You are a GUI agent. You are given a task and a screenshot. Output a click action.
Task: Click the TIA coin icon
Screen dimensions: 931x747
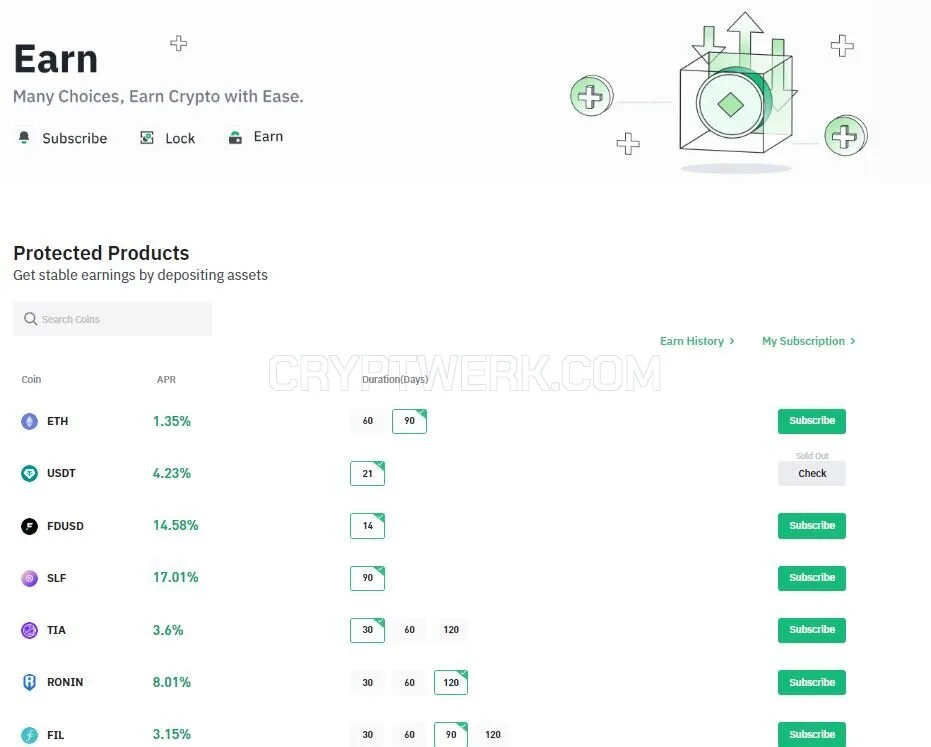click(x=29, y=630)
